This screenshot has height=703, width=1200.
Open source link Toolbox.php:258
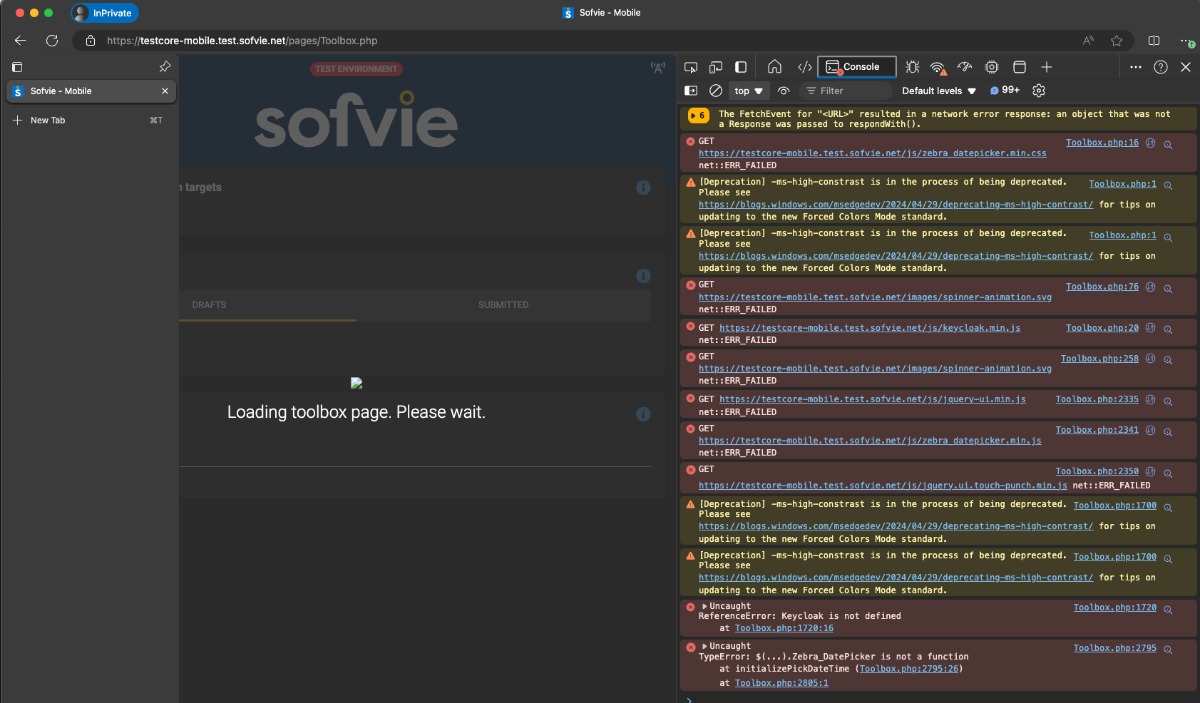[x=1100, y=358]
